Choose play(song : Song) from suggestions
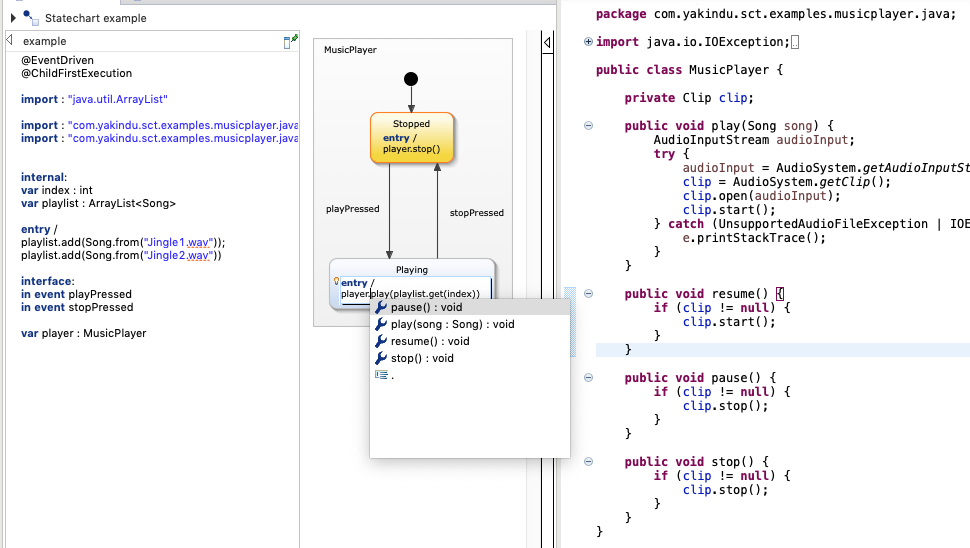This screenshot has width=970, height=548. 452,325
